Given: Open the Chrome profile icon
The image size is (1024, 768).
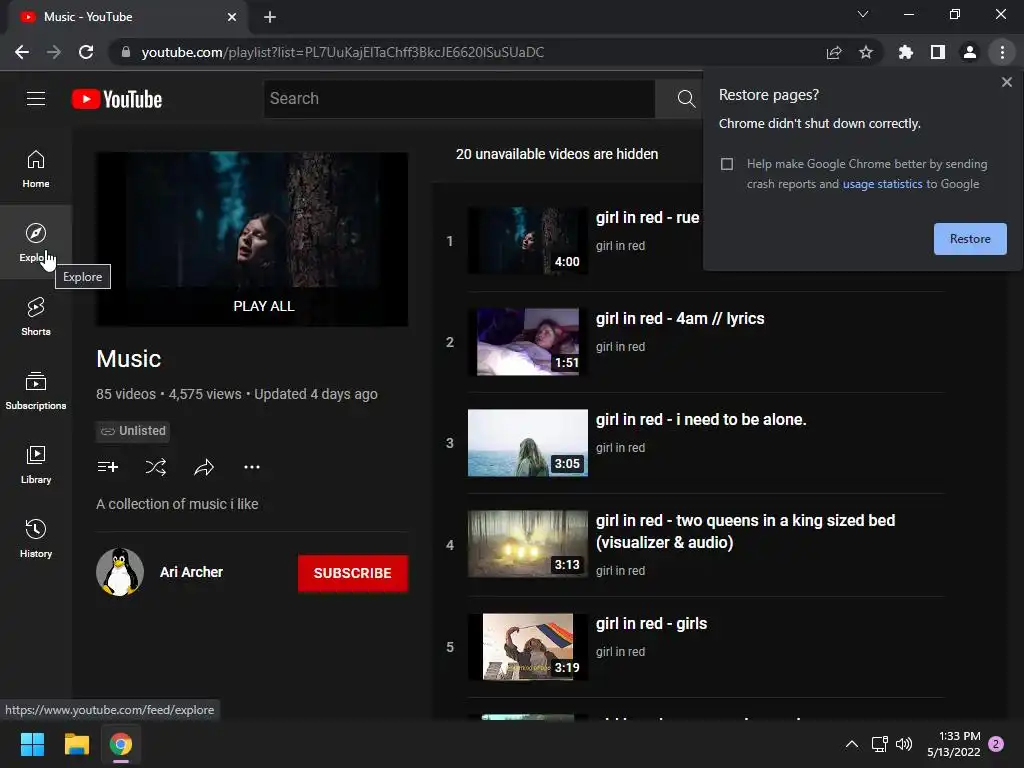Looking at the screenshot, I should coord(970,52).
